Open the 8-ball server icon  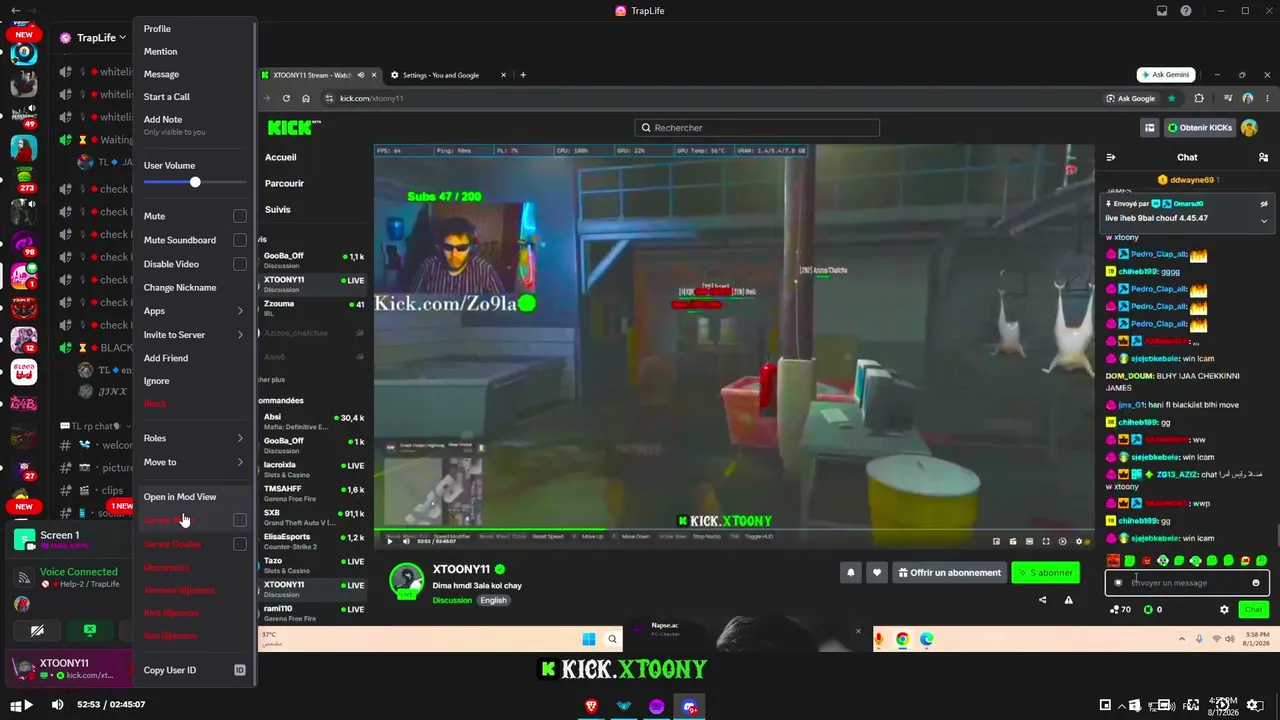click(x=23, y=54)
